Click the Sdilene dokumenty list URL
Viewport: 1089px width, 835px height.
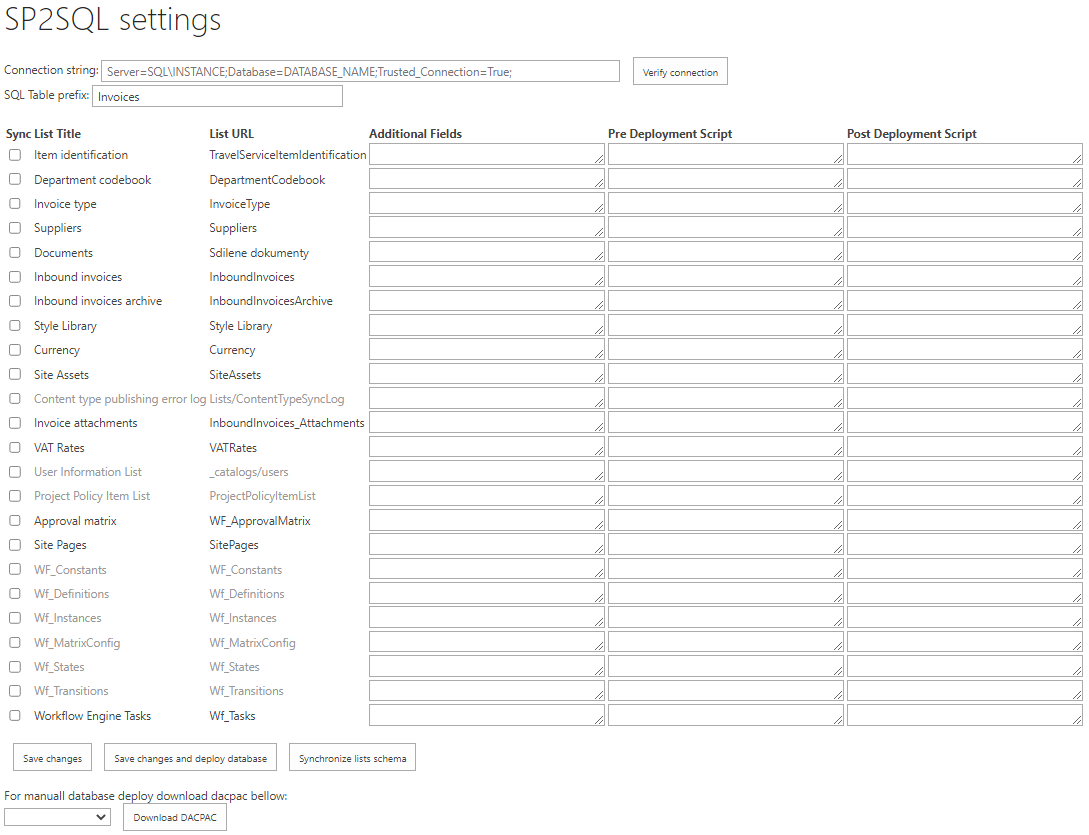pyautogui.click(x=259, y=253)
